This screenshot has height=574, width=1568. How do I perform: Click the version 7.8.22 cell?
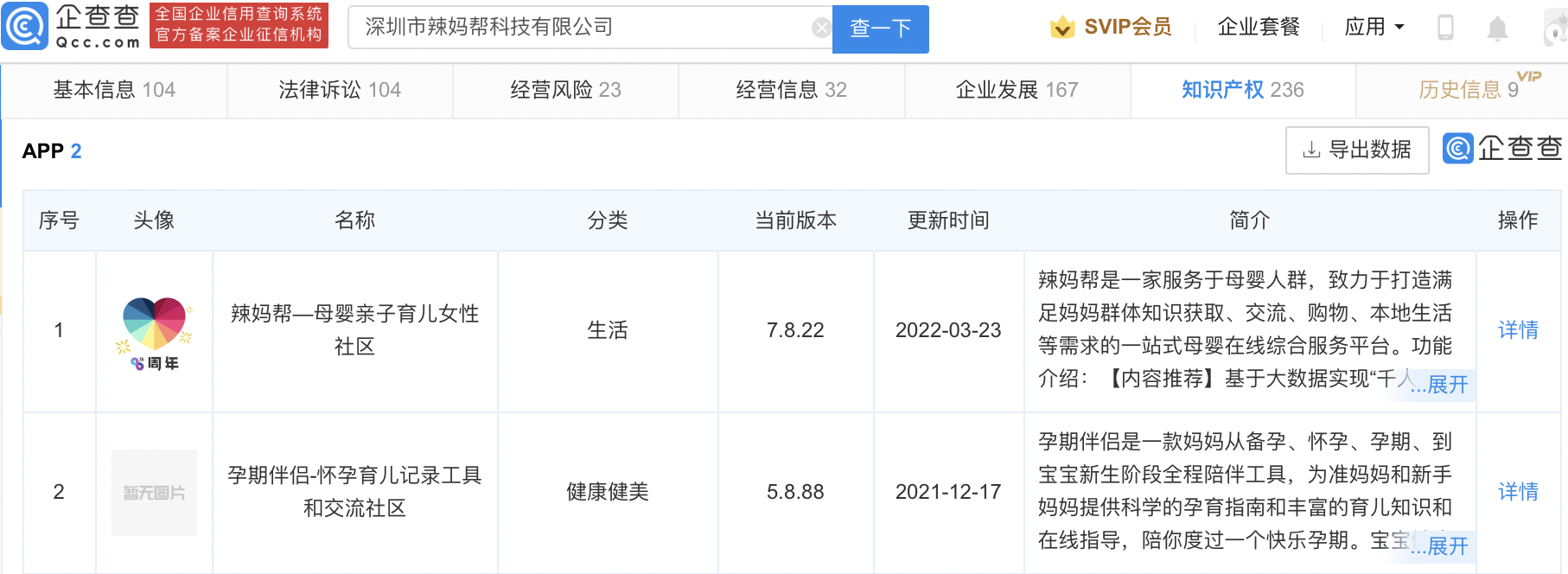coord(795,330)
